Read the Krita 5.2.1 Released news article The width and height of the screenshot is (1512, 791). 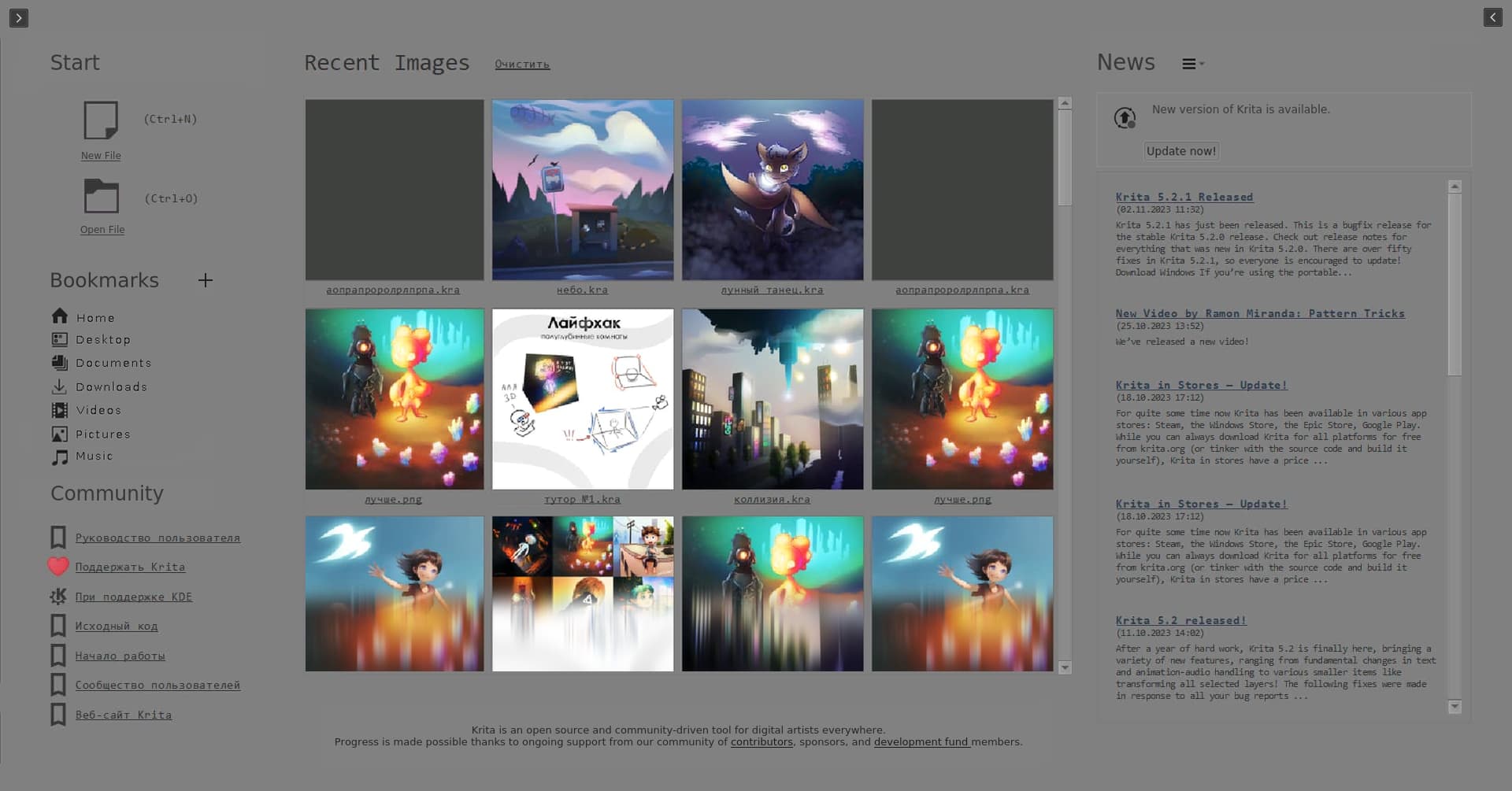(x=1184, y=198)
